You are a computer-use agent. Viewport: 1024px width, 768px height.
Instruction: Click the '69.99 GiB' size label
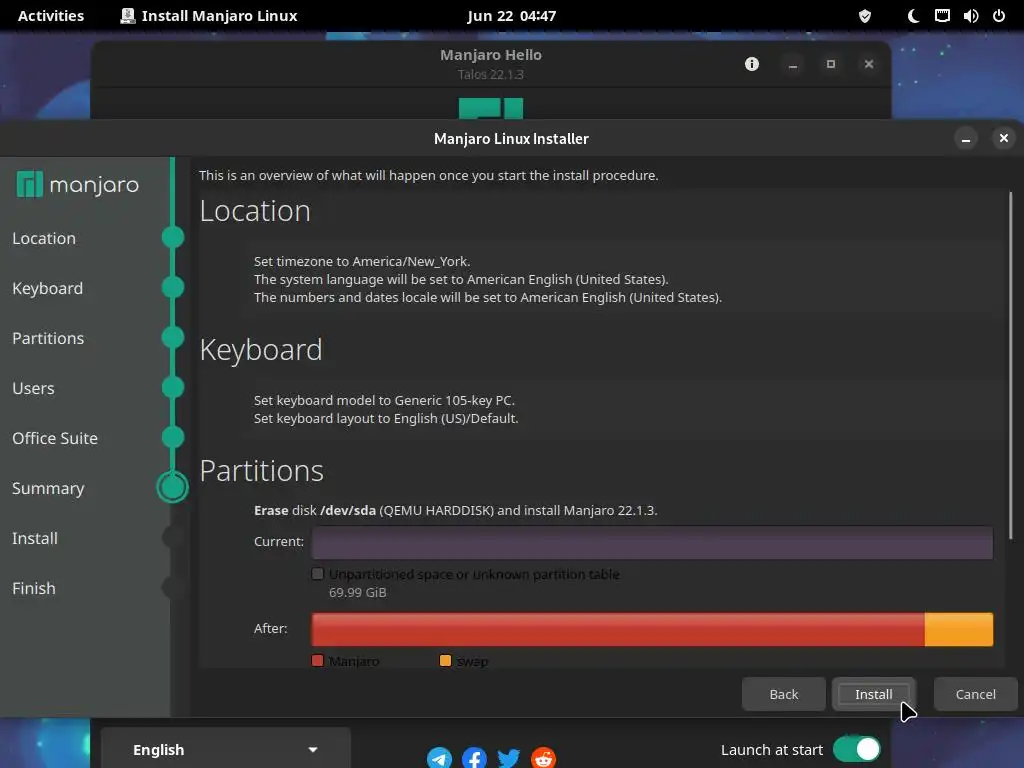pyautogui.click(x=357, y=592)
